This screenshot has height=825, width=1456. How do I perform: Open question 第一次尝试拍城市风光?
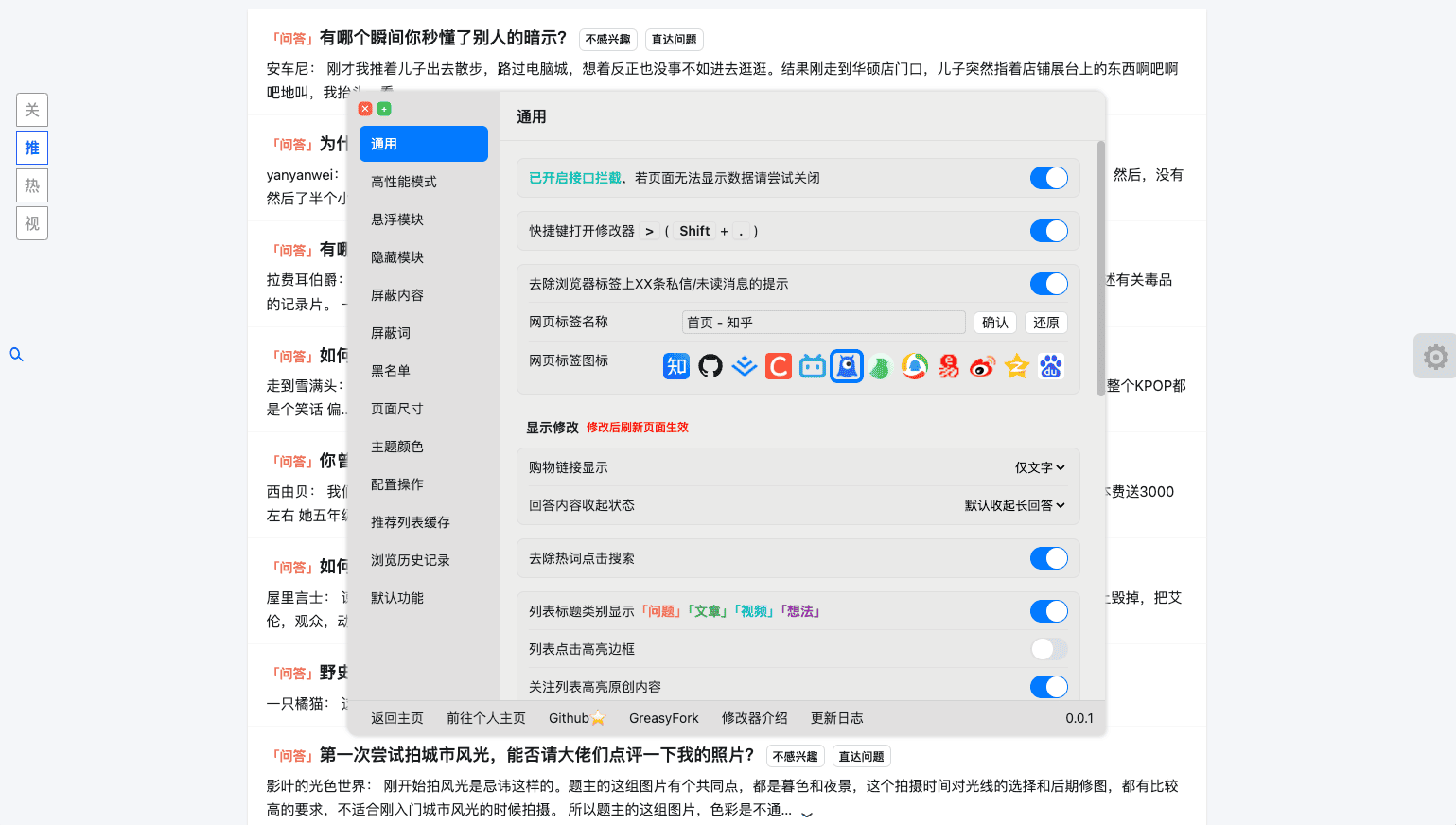537,755
